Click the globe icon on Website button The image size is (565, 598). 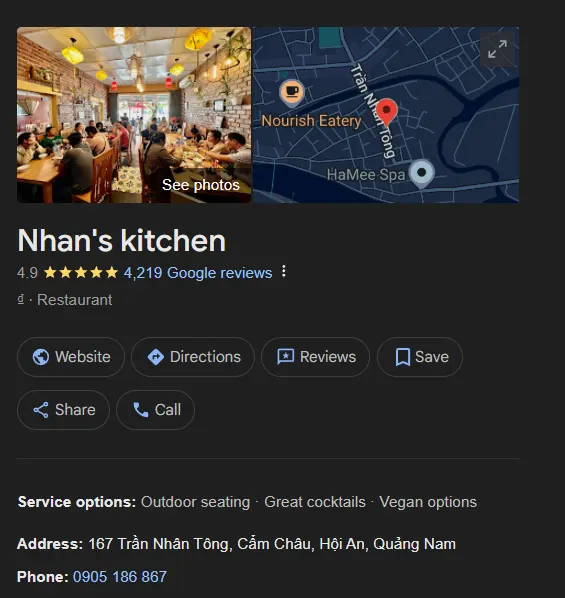[40, 357]
